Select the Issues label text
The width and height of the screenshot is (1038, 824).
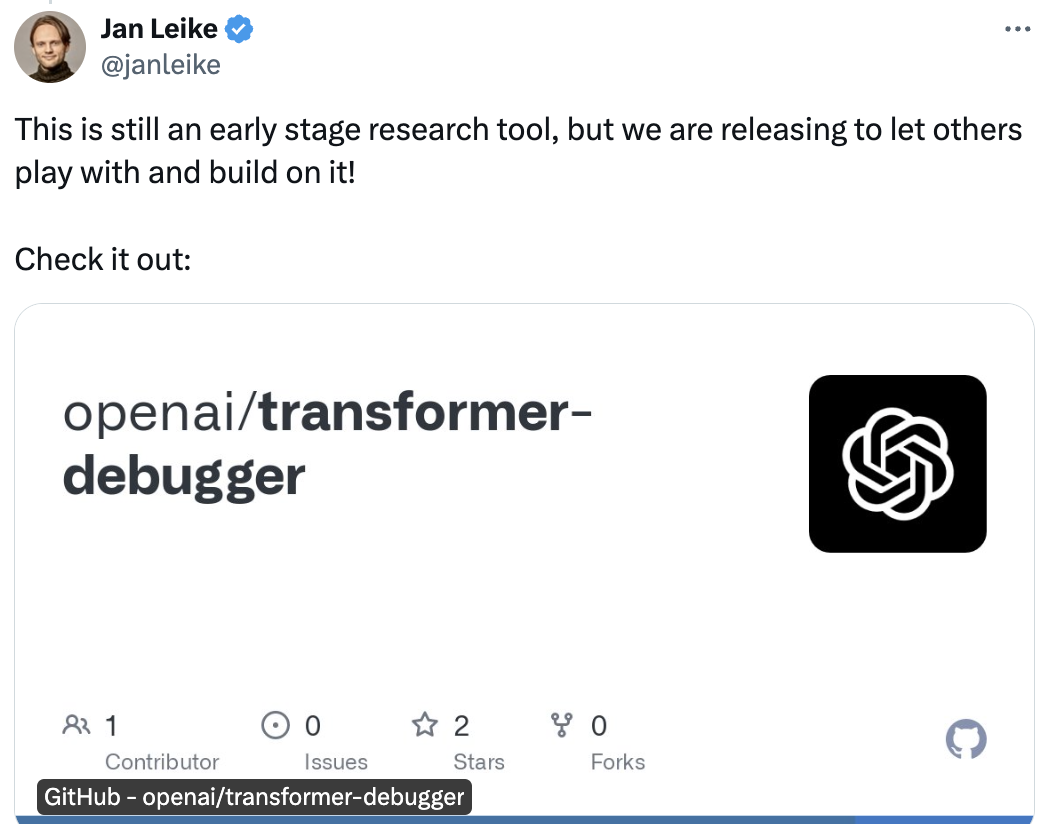point(336,762)
